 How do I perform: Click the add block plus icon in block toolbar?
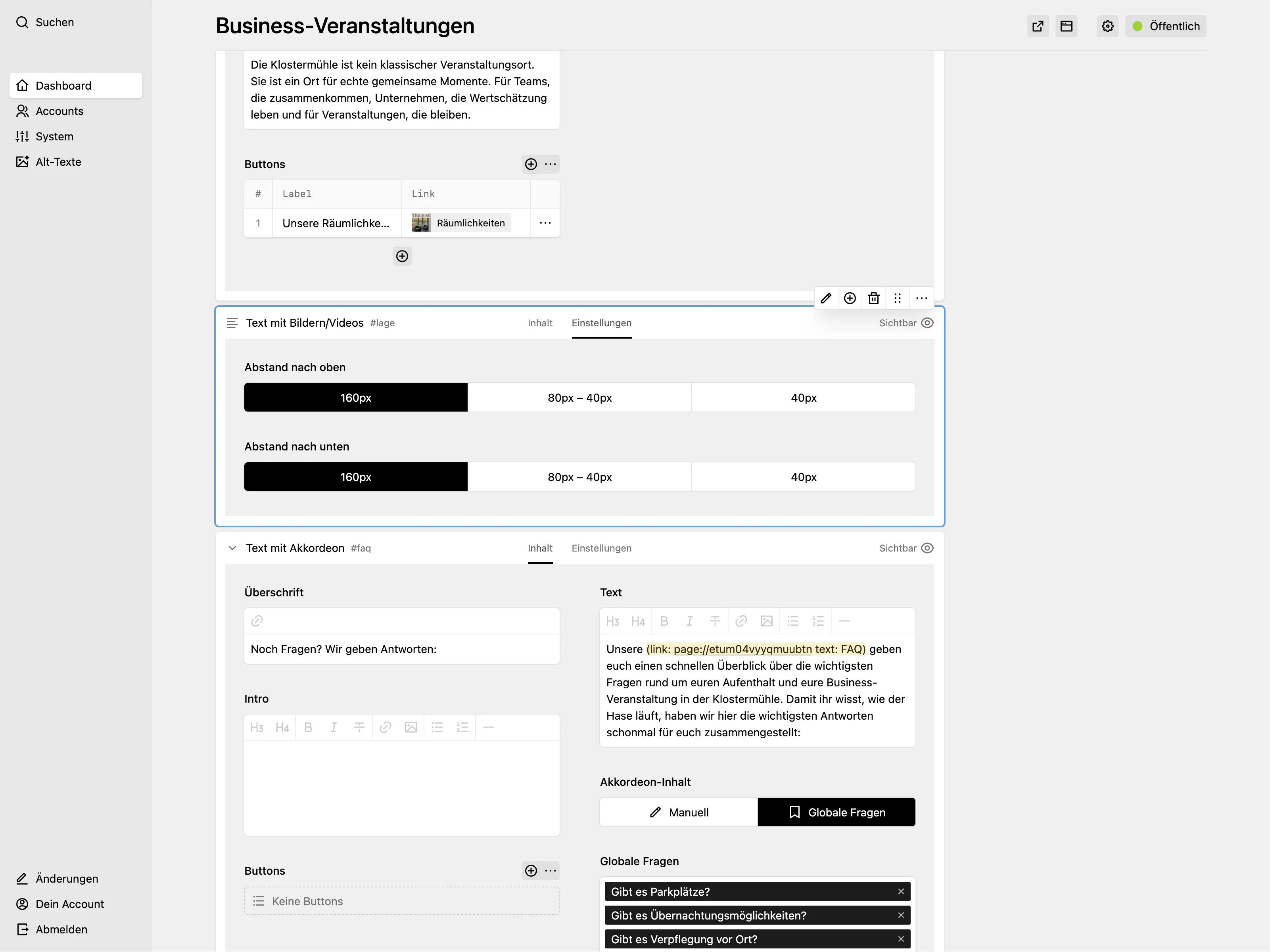850,299
